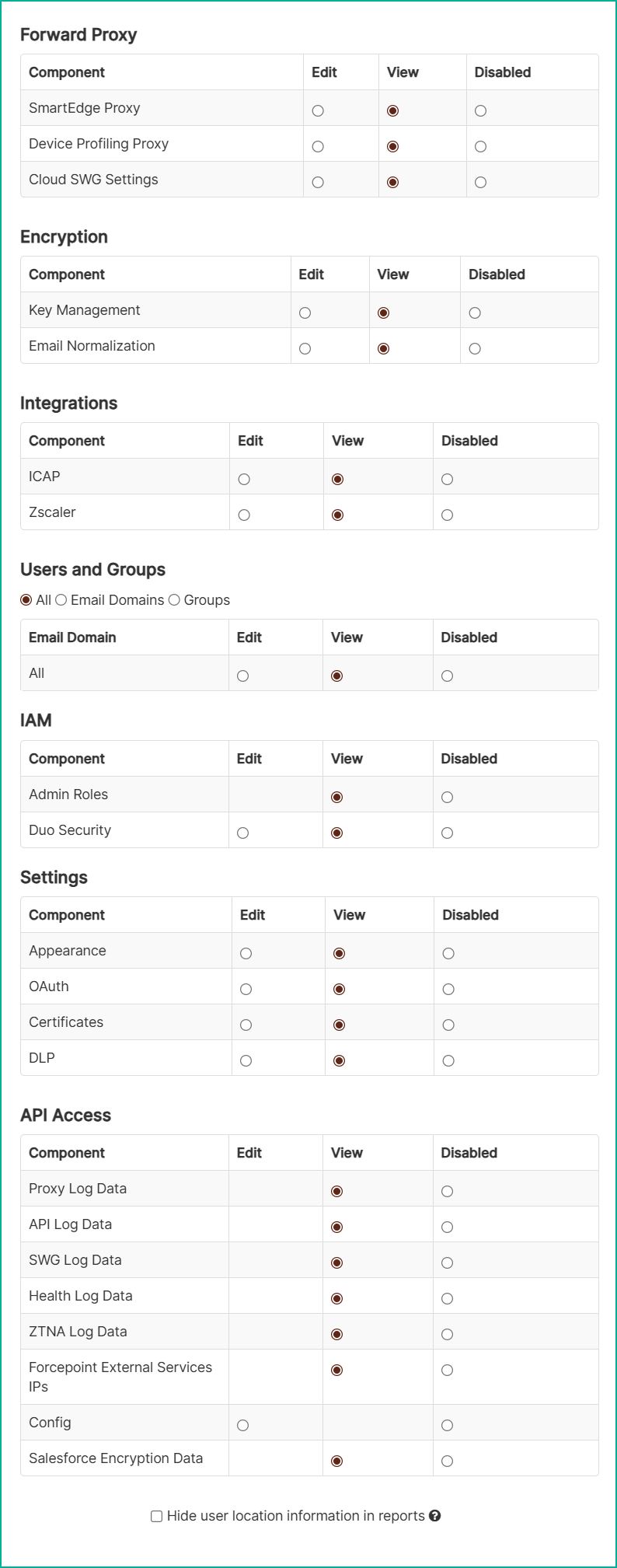Viewport: 617px width, 1568px height.
Task: Disable Proxy Log Data API access
Action: coord(447,1192)
